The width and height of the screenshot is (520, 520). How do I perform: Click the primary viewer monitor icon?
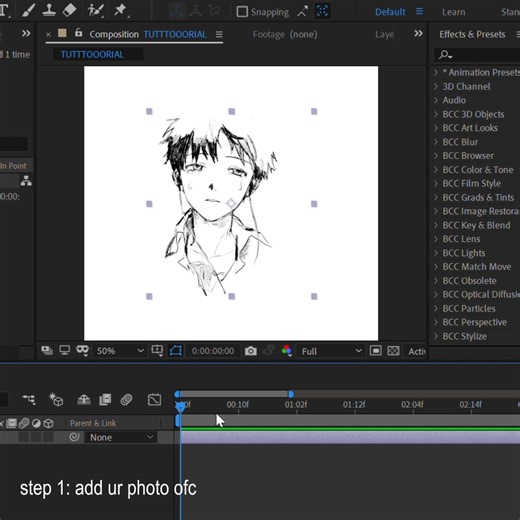[x=64, y=351]
